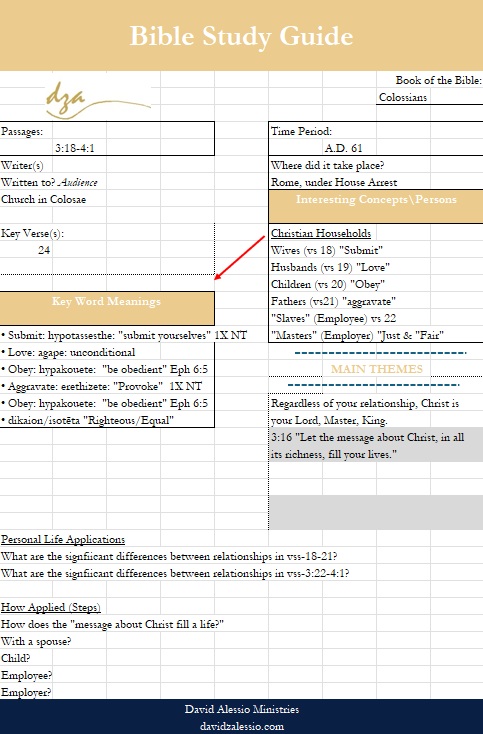Click the 'MAIN THEMES' heading
The width and height of the screenshot is (483, 734).
coord(377,369)
